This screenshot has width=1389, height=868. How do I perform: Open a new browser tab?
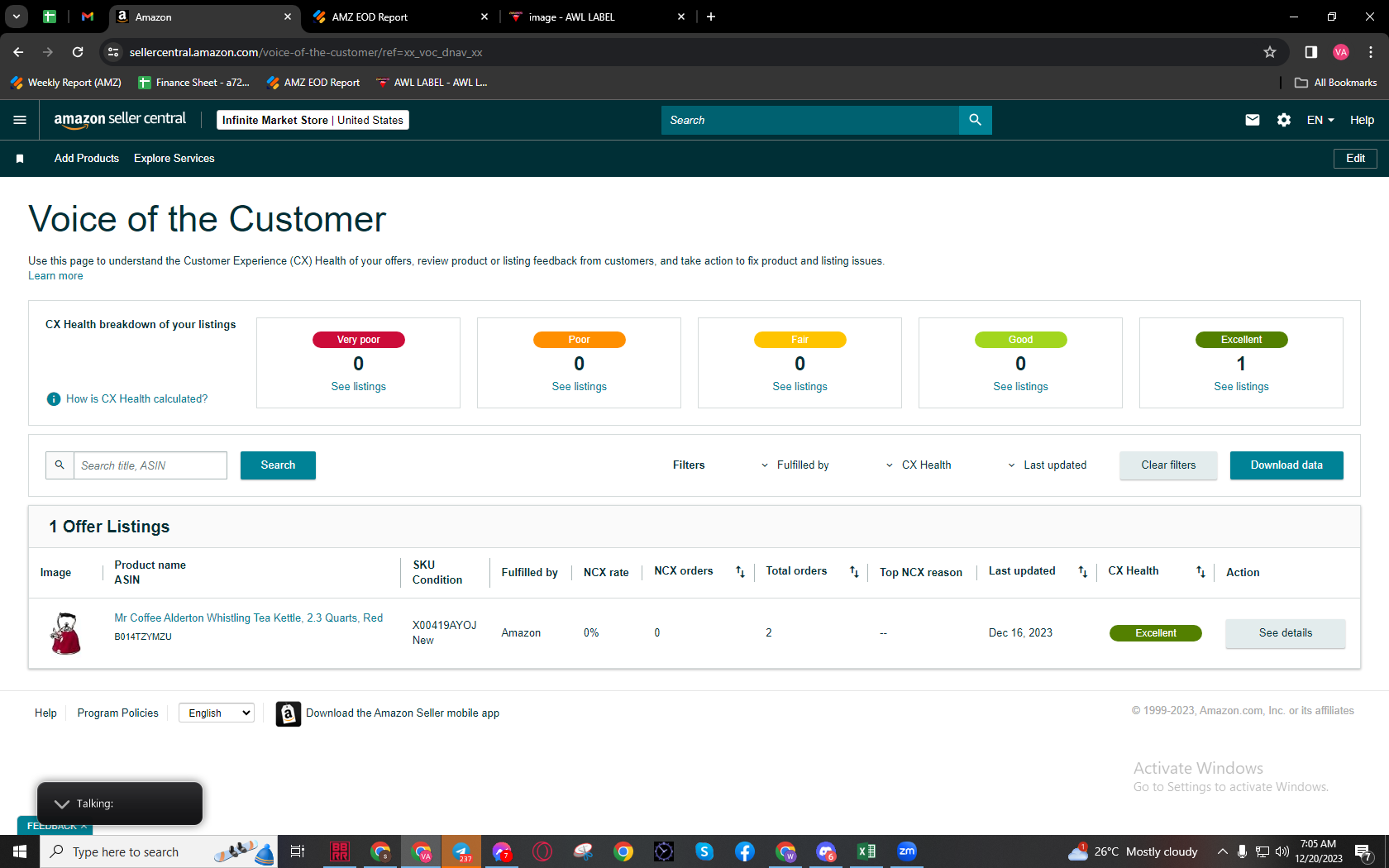point(711,17)
